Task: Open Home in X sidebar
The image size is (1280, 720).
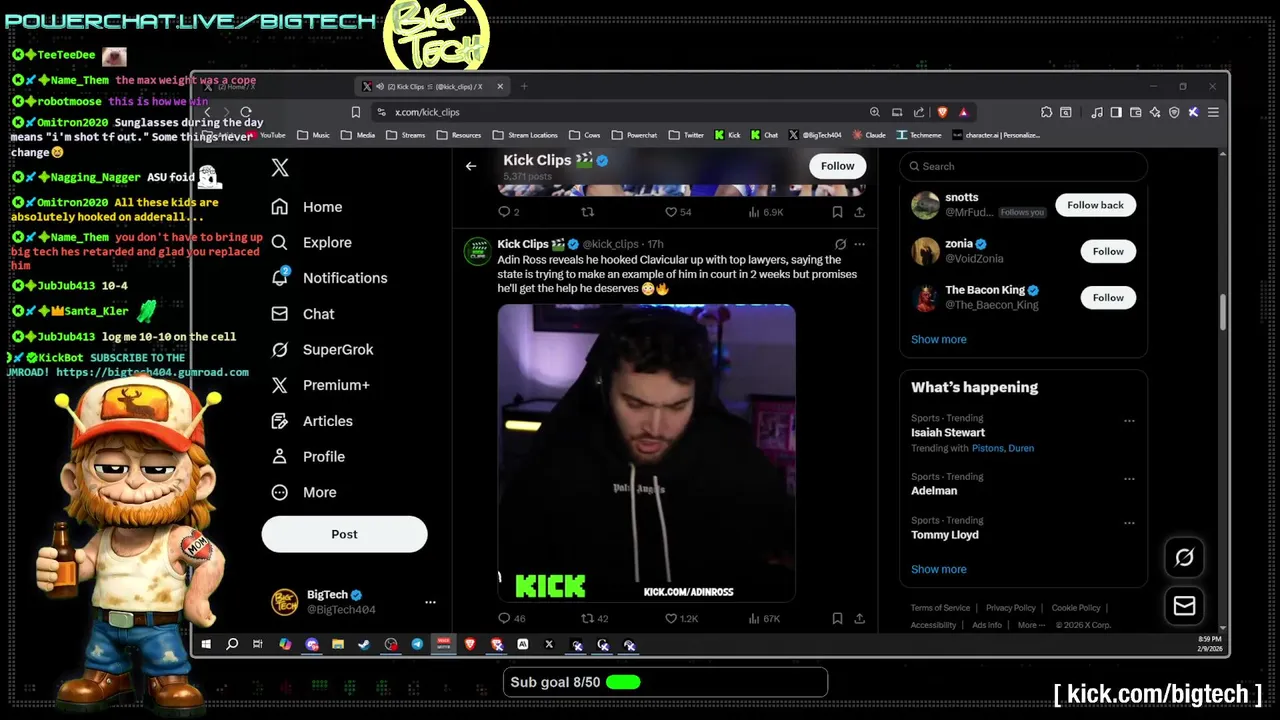Action: coord(307,207)
